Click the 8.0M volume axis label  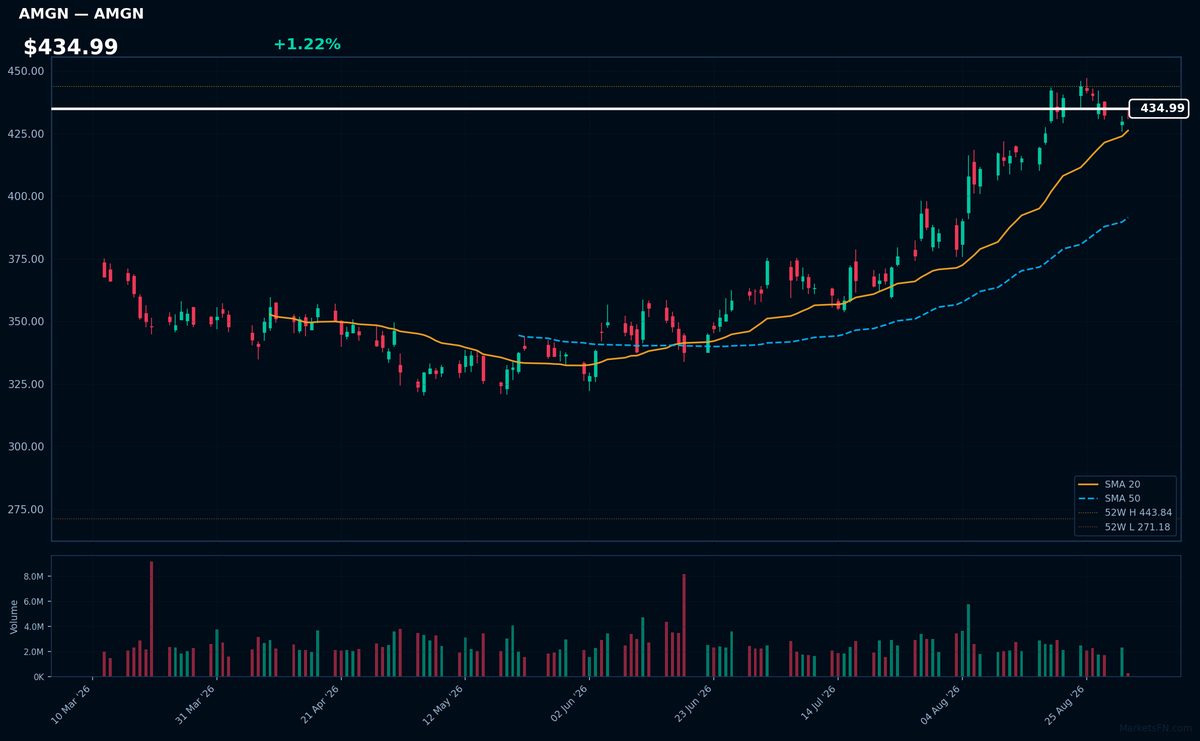pos(33,577)
